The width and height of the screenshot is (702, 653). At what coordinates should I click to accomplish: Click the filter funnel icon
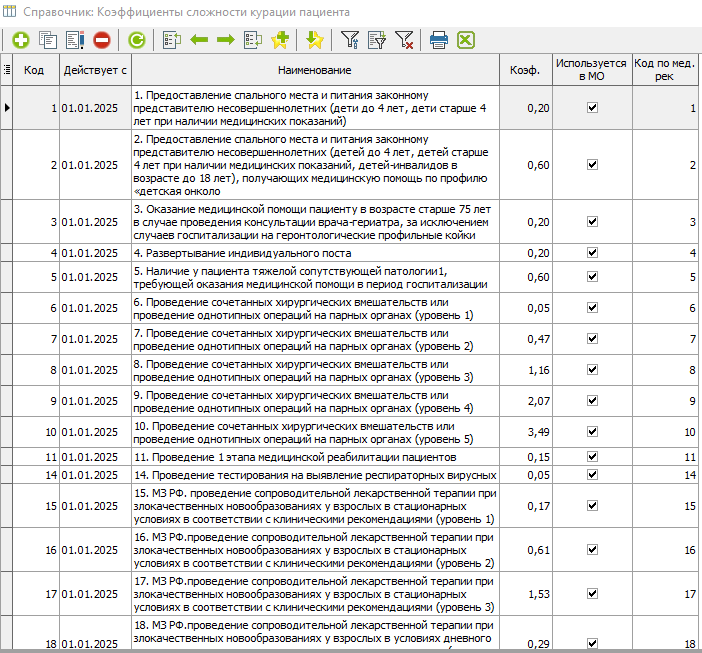click(x=350, y=40)
